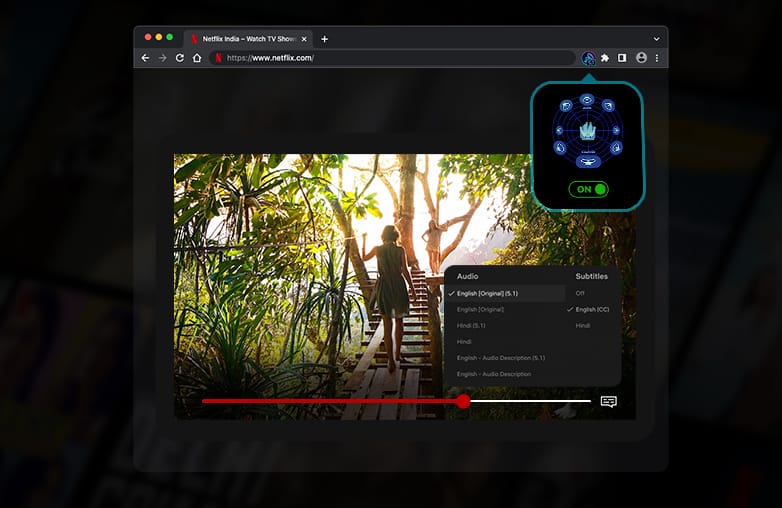Select the top-left speaker icon

566,106
